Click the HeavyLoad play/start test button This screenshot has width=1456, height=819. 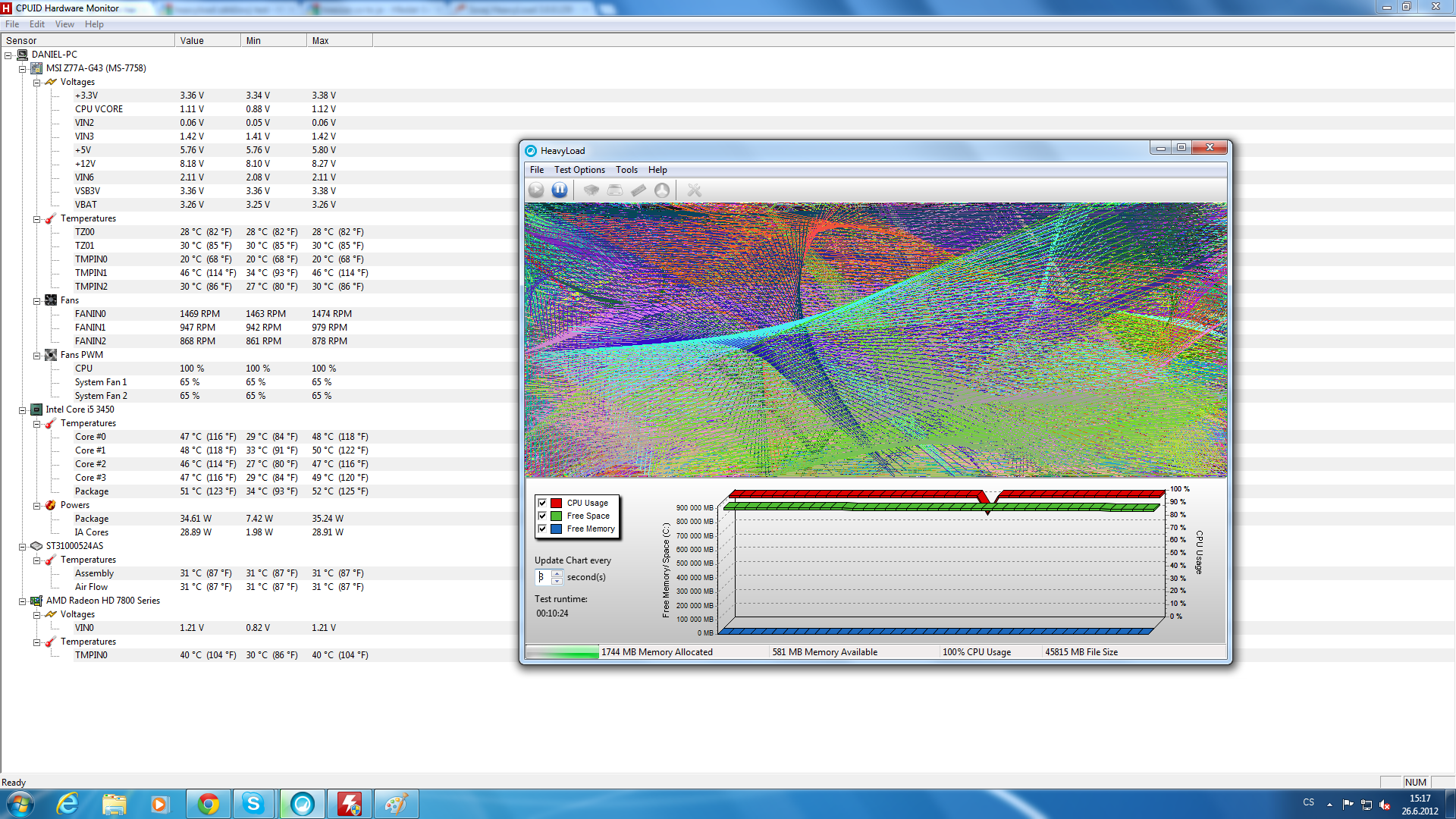click(x=536, y=190)
